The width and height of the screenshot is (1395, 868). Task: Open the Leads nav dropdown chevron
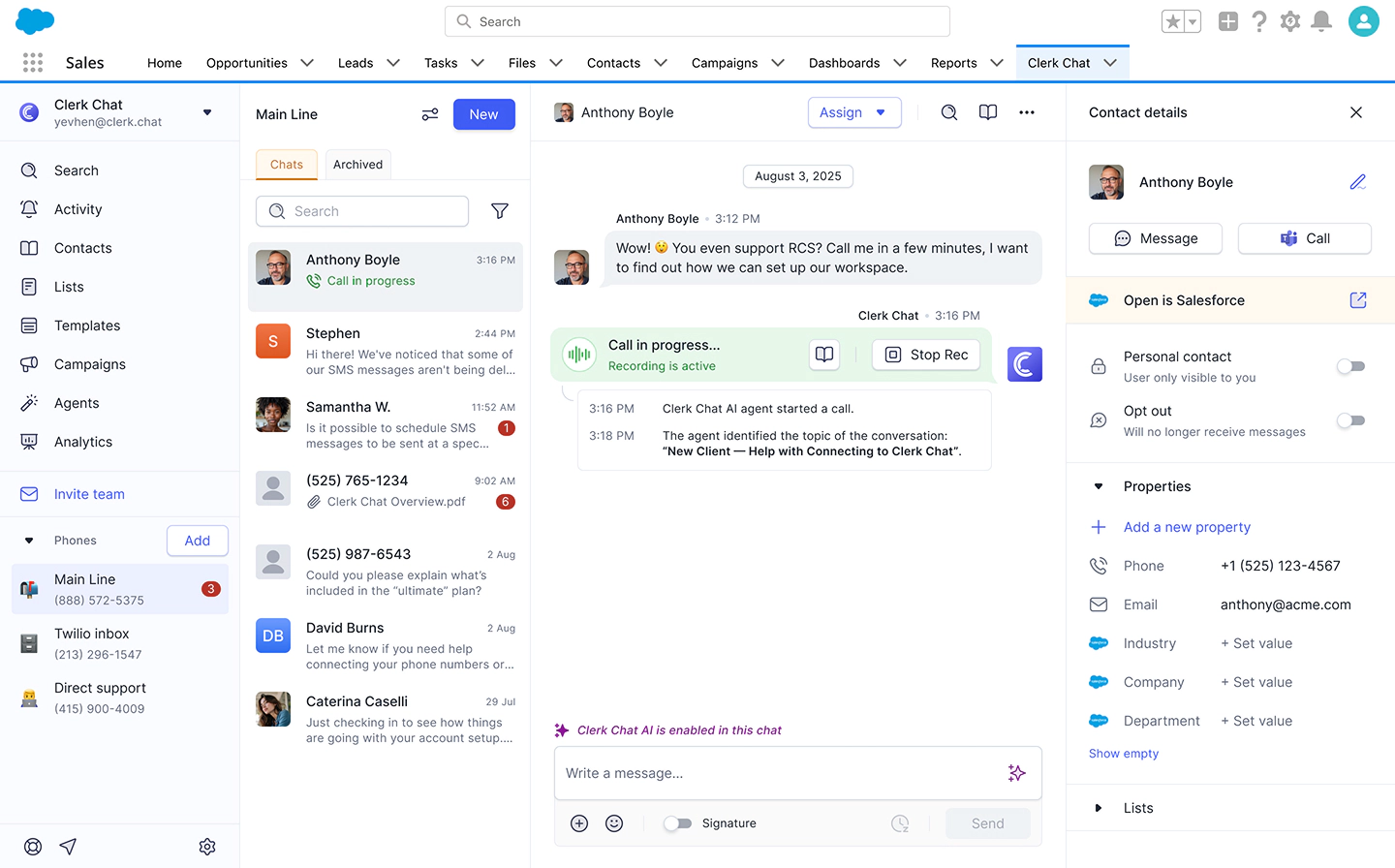[393, 63]
